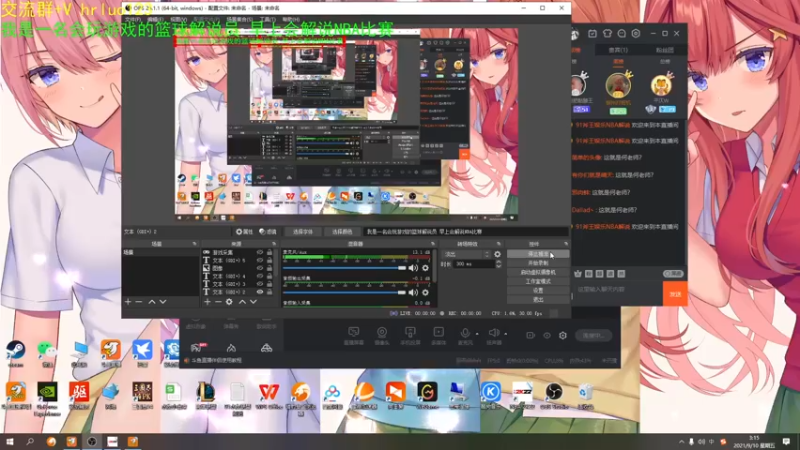The width and height of the screenshot is (800, 450).
Task: Click orange 发送 send button in chat
Action: (x=675, y=294)
